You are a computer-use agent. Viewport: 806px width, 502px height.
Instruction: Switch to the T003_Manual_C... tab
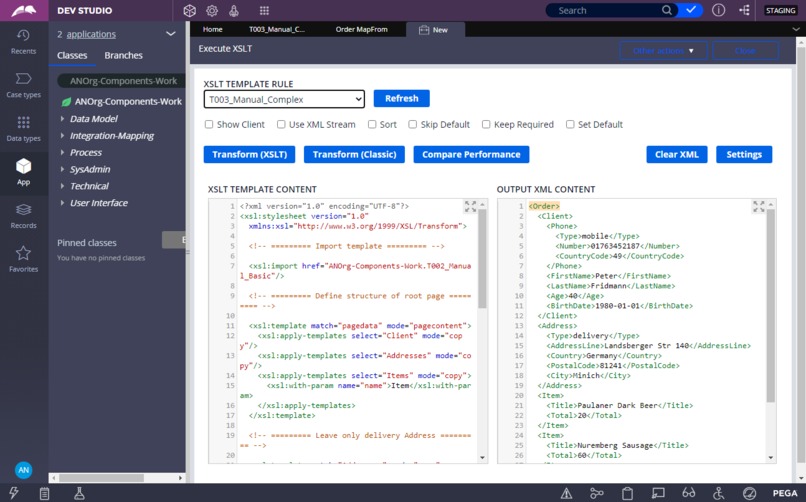[277, 29]
